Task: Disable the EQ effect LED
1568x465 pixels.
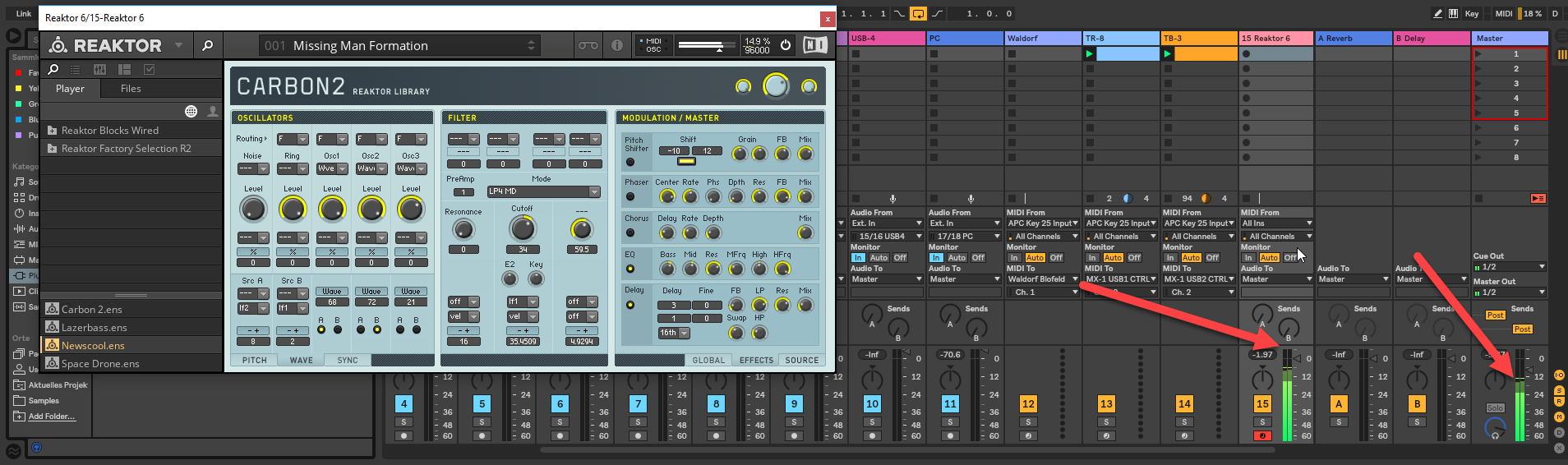Action: 630,269
